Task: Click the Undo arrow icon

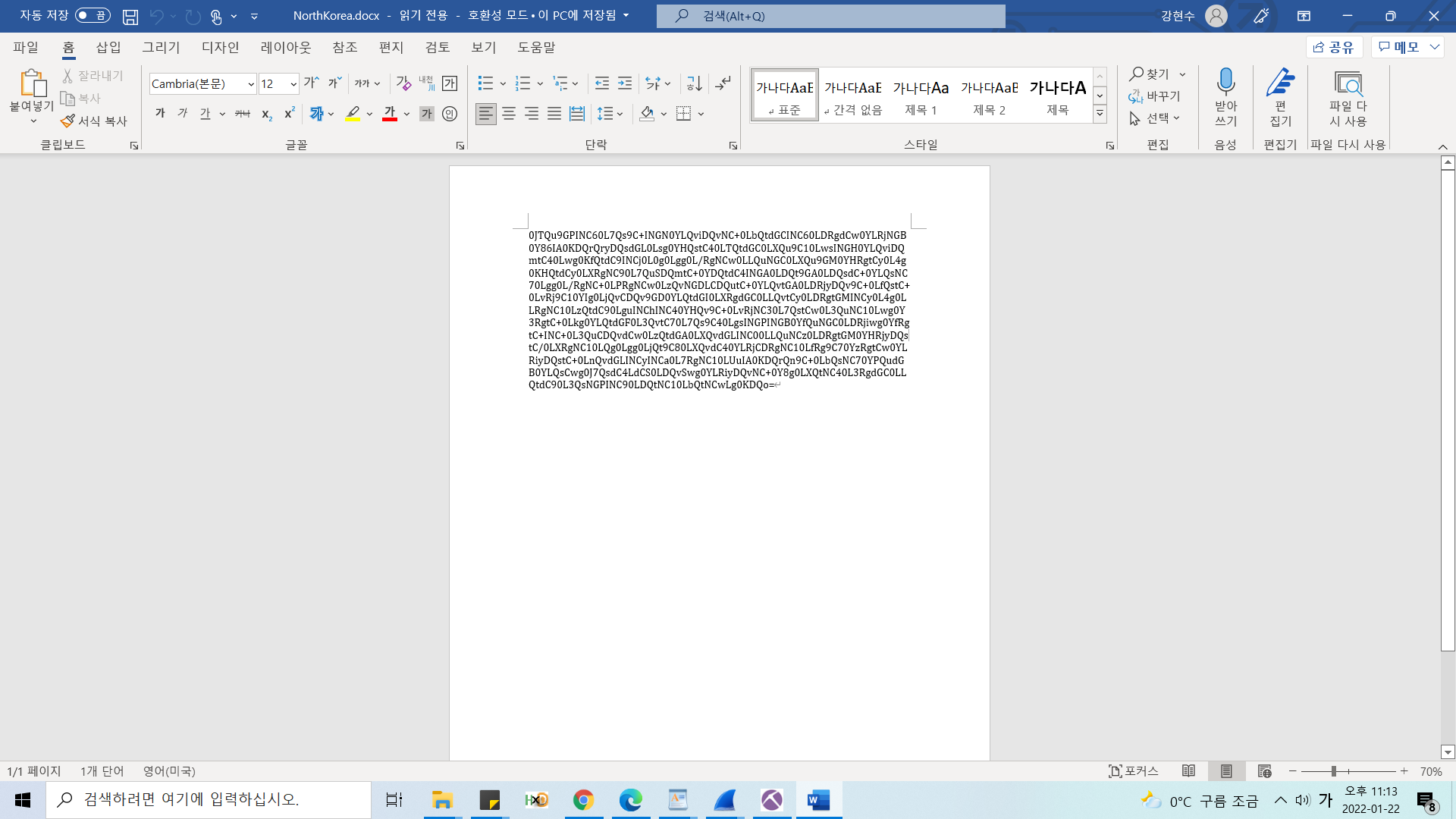Action: point(156,16)
